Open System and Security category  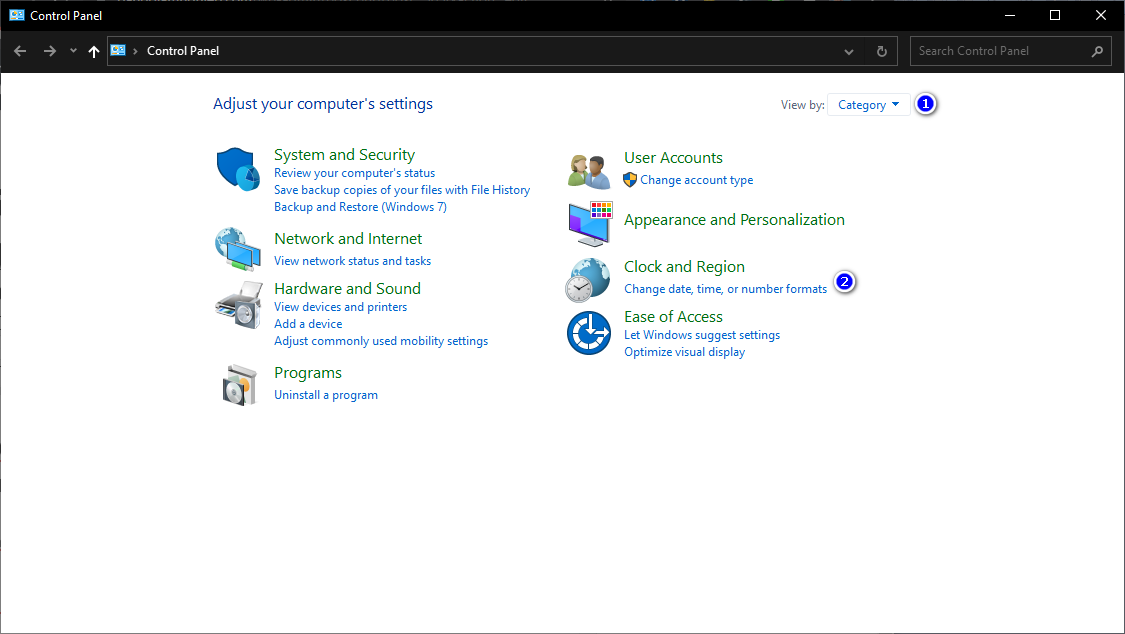coord(344,155)
